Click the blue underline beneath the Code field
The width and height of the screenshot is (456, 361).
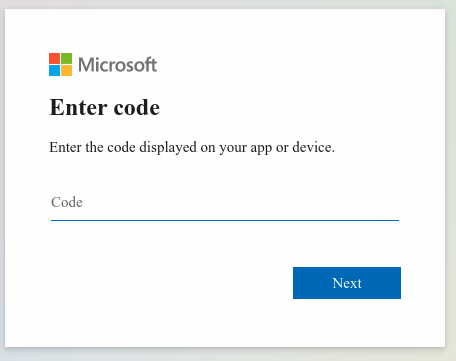(x=225, y=220)
